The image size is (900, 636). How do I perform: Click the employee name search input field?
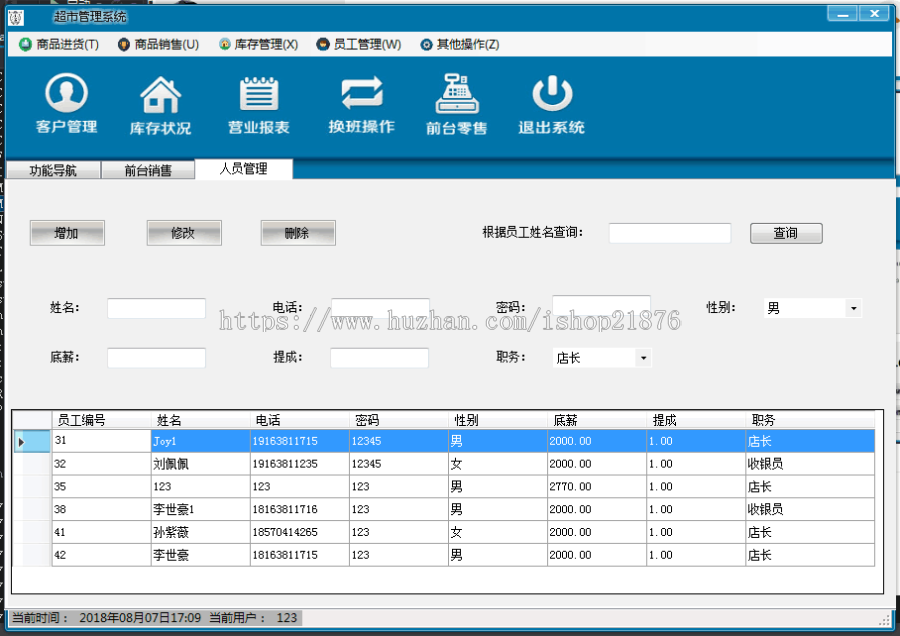670,233
